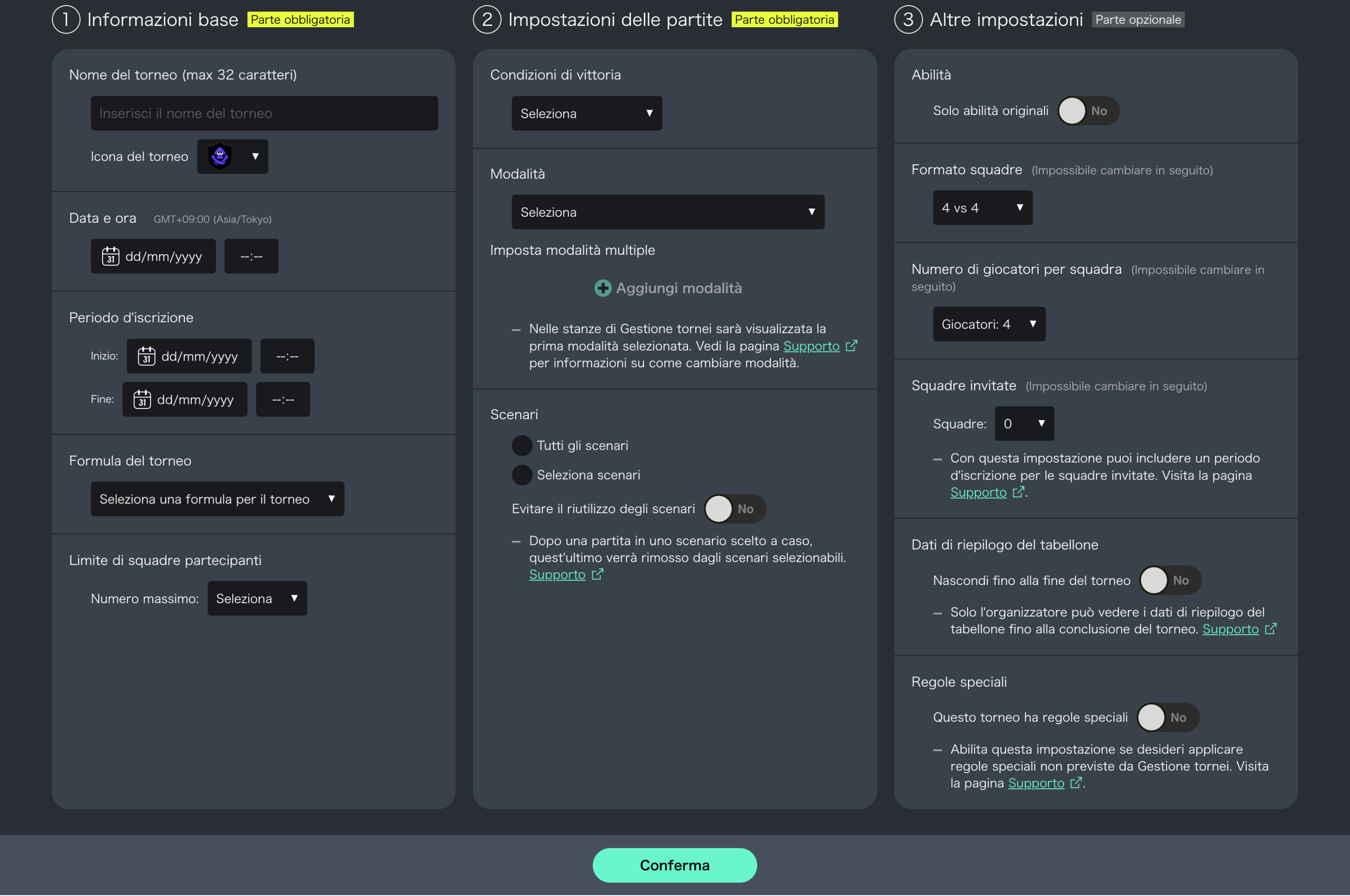The image size is (1350, 896).
Task: Open Supporto link under scenari reuse note
Action: coord(557,574)
